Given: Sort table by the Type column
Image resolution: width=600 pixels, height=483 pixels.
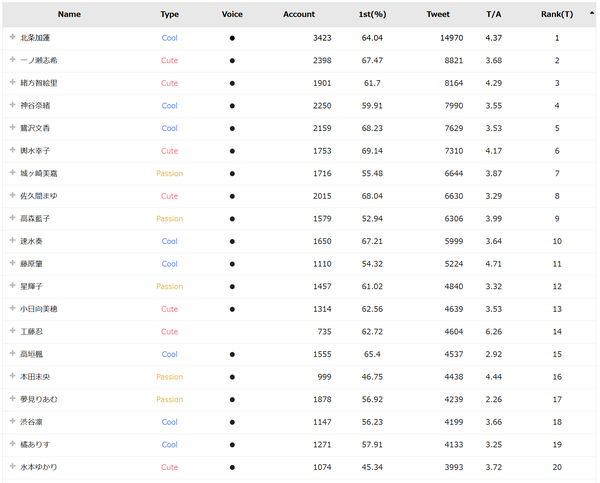Looking at the screenshot, I should (170, 14).
